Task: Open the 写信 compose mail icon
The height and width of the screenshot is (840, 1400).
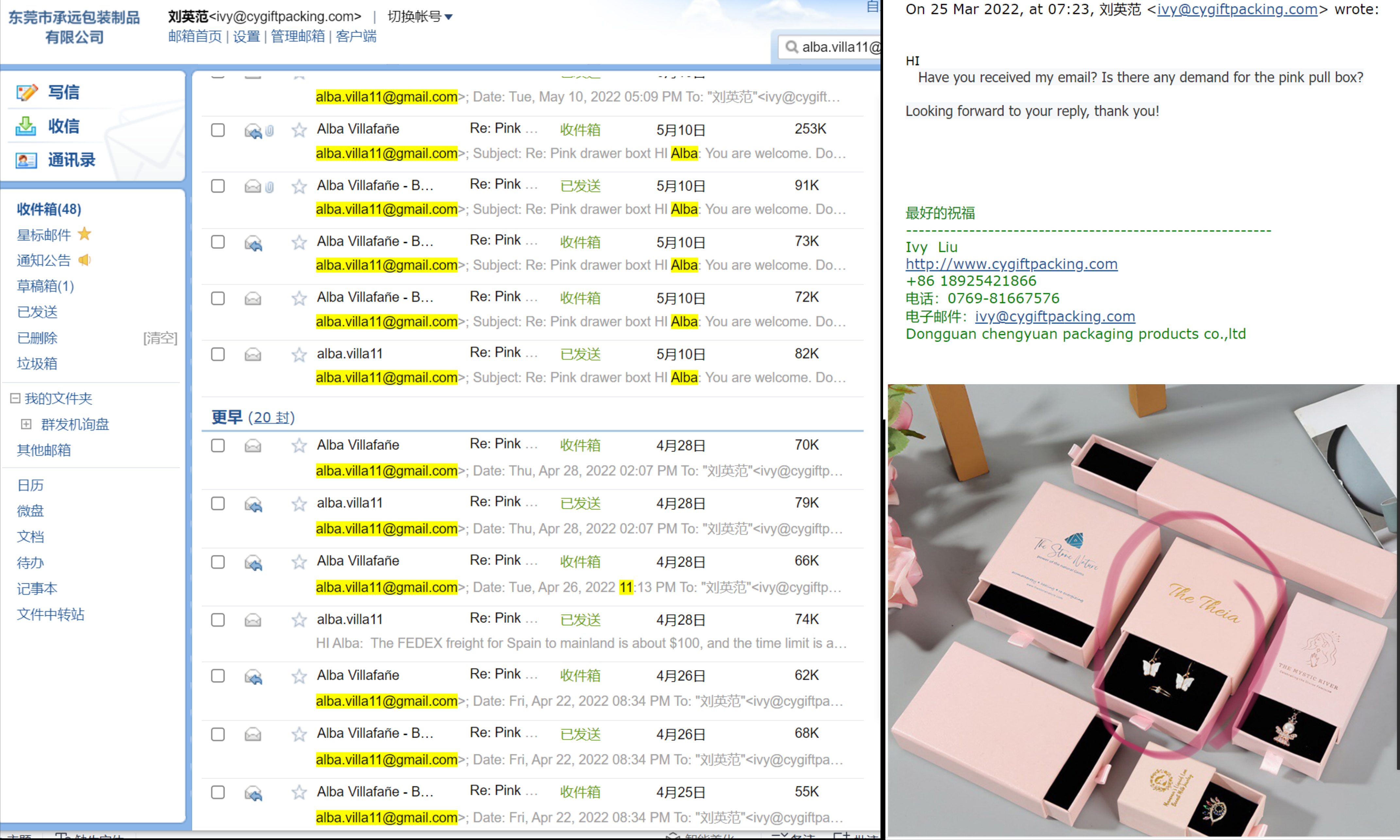Action: pyautogui.click(x=26, y=92)
